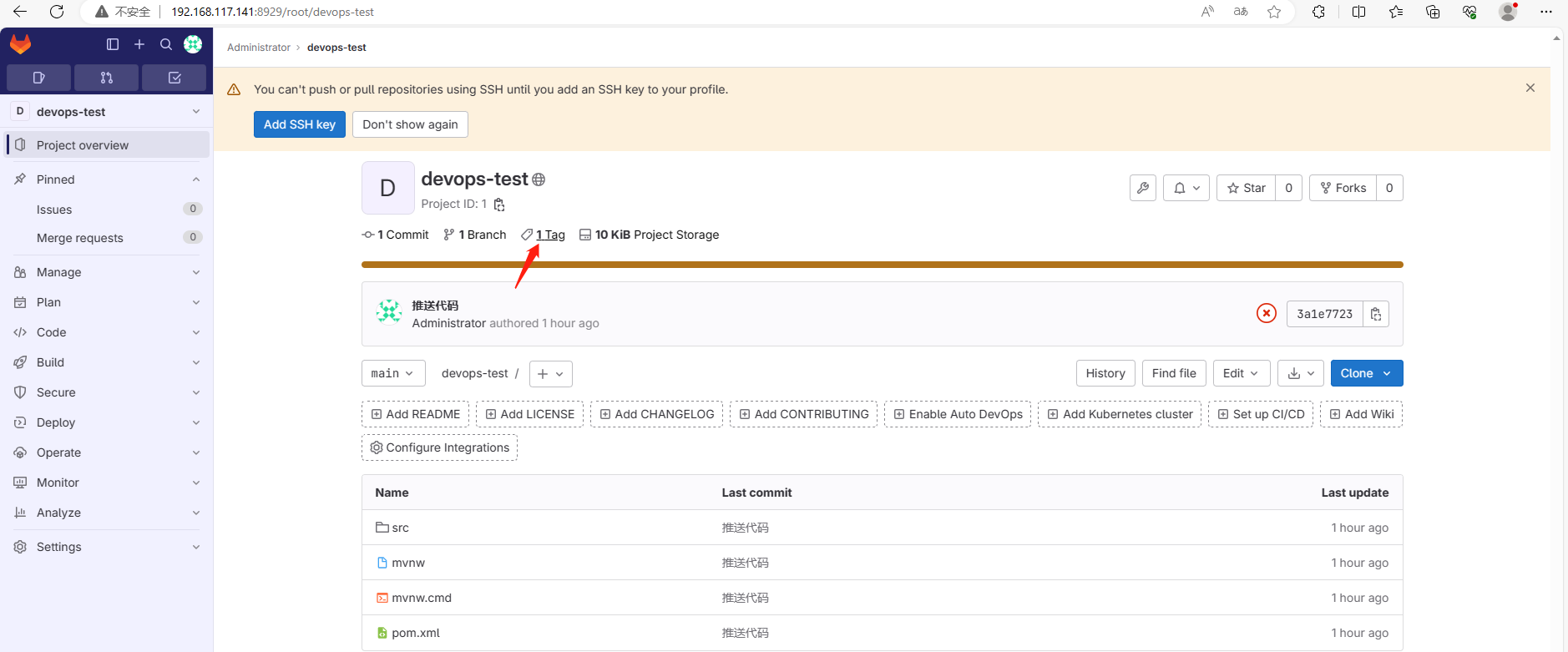Open browser extensions icon

tap(1319, 12)
